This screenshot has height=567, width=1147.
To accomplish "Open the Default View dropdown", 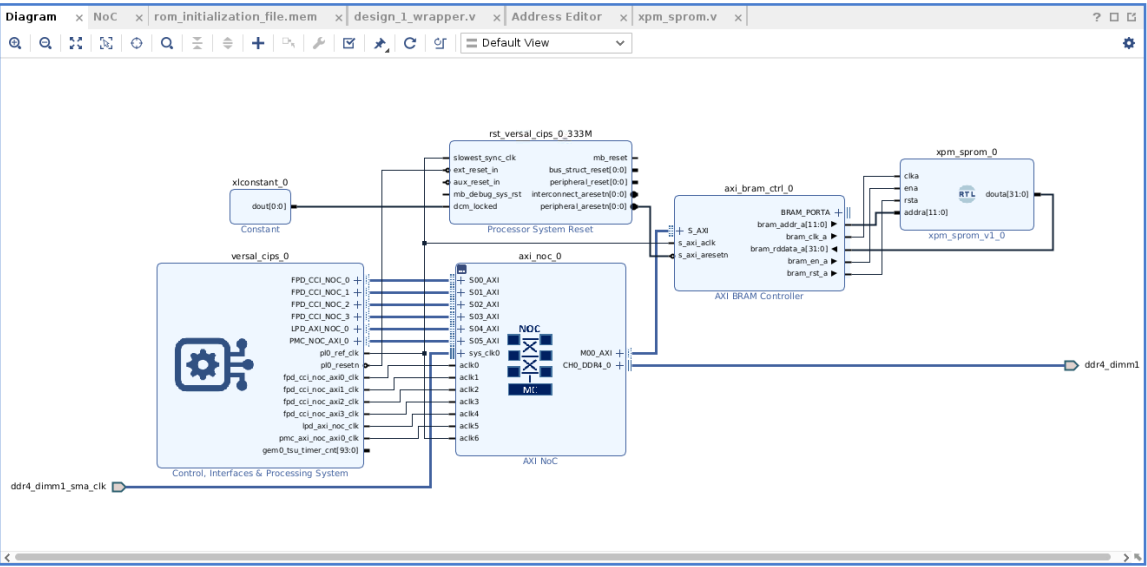I will [545, 43].
